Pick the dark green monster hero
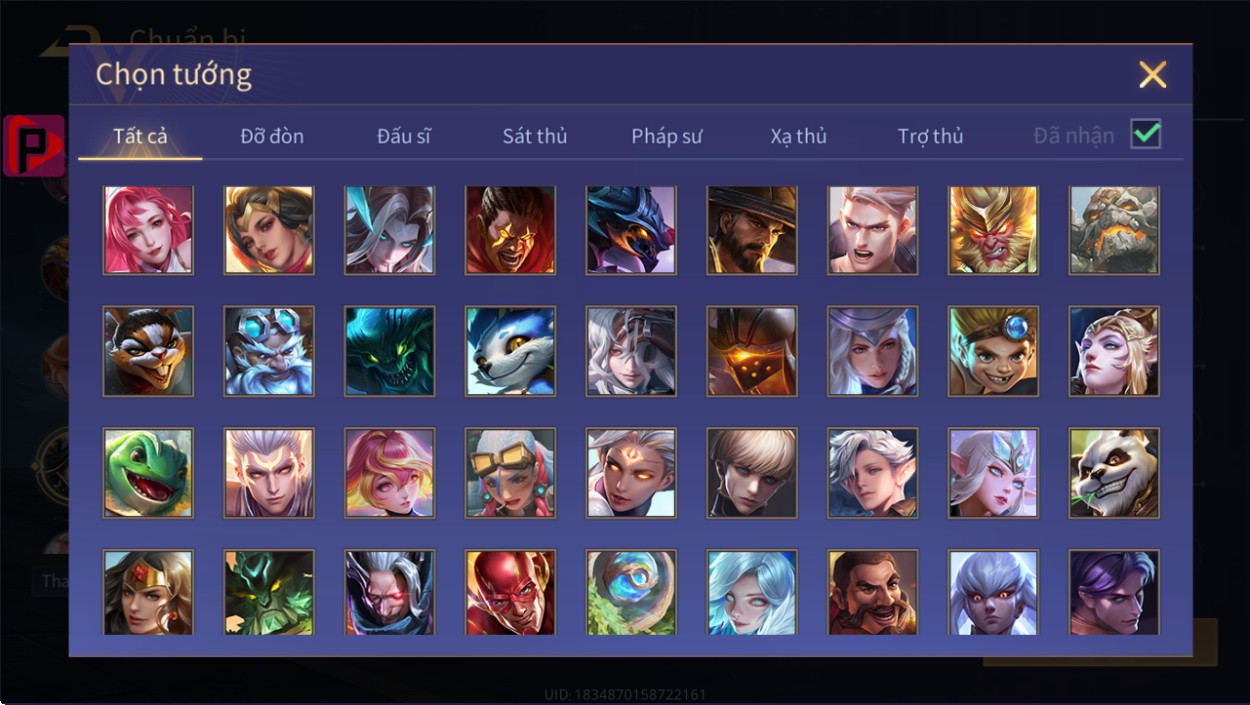 click(x=389, y=351)
